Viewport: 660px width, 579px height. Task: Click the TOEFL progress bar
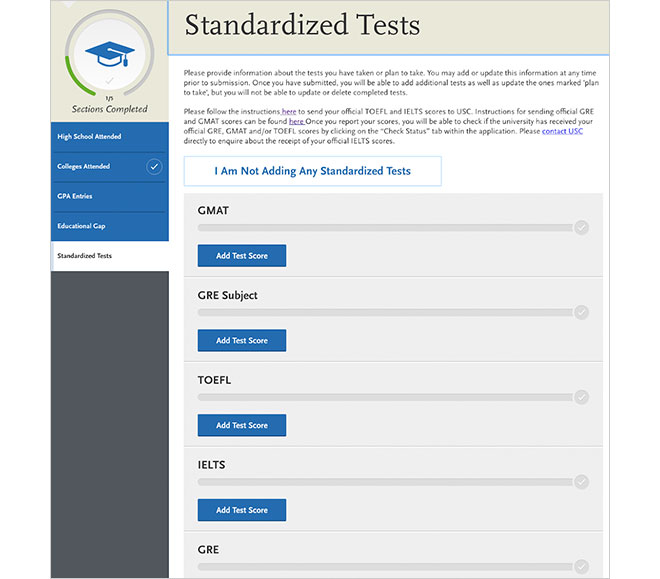pos(385,397)
